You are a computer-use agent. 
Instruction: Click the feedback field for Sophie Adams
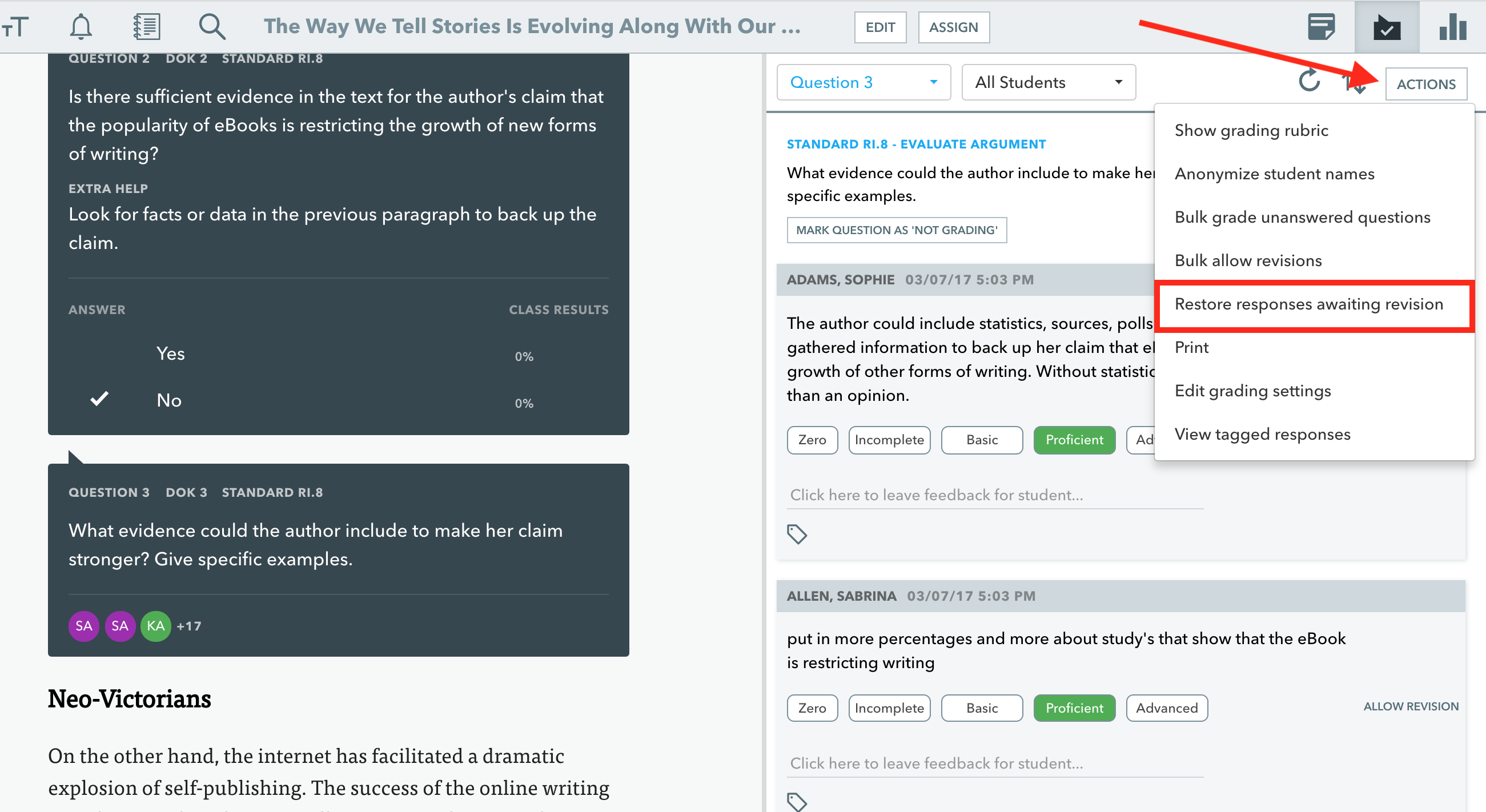tap(994, 496)
